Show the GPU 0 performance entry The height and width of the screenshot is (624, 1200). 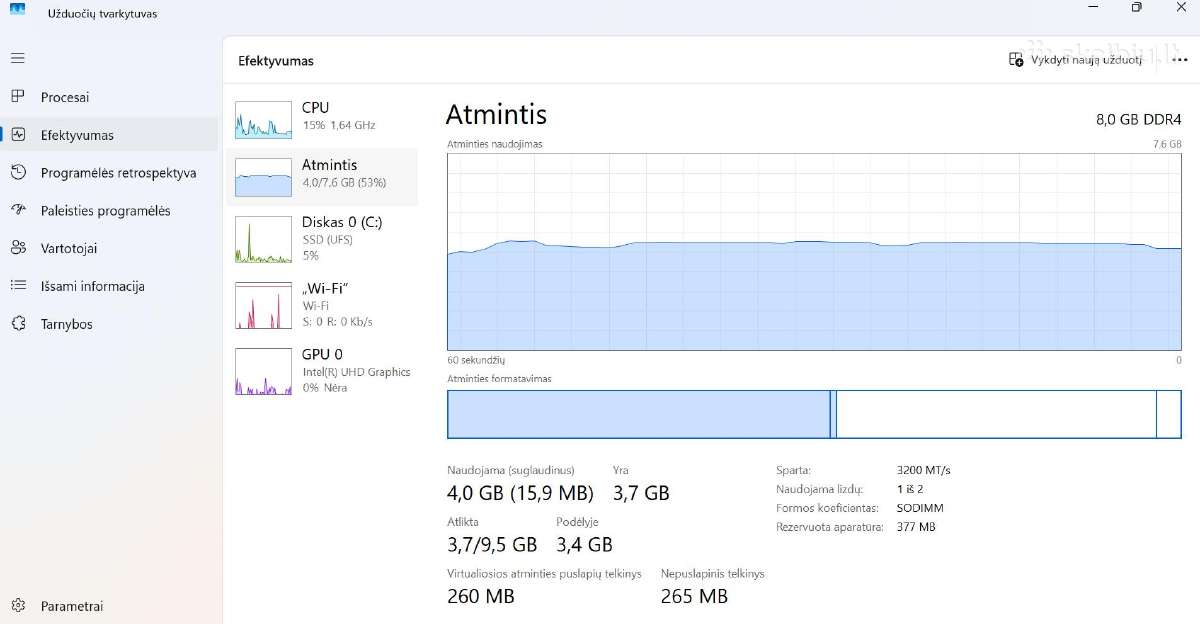[x=322, y=371]
